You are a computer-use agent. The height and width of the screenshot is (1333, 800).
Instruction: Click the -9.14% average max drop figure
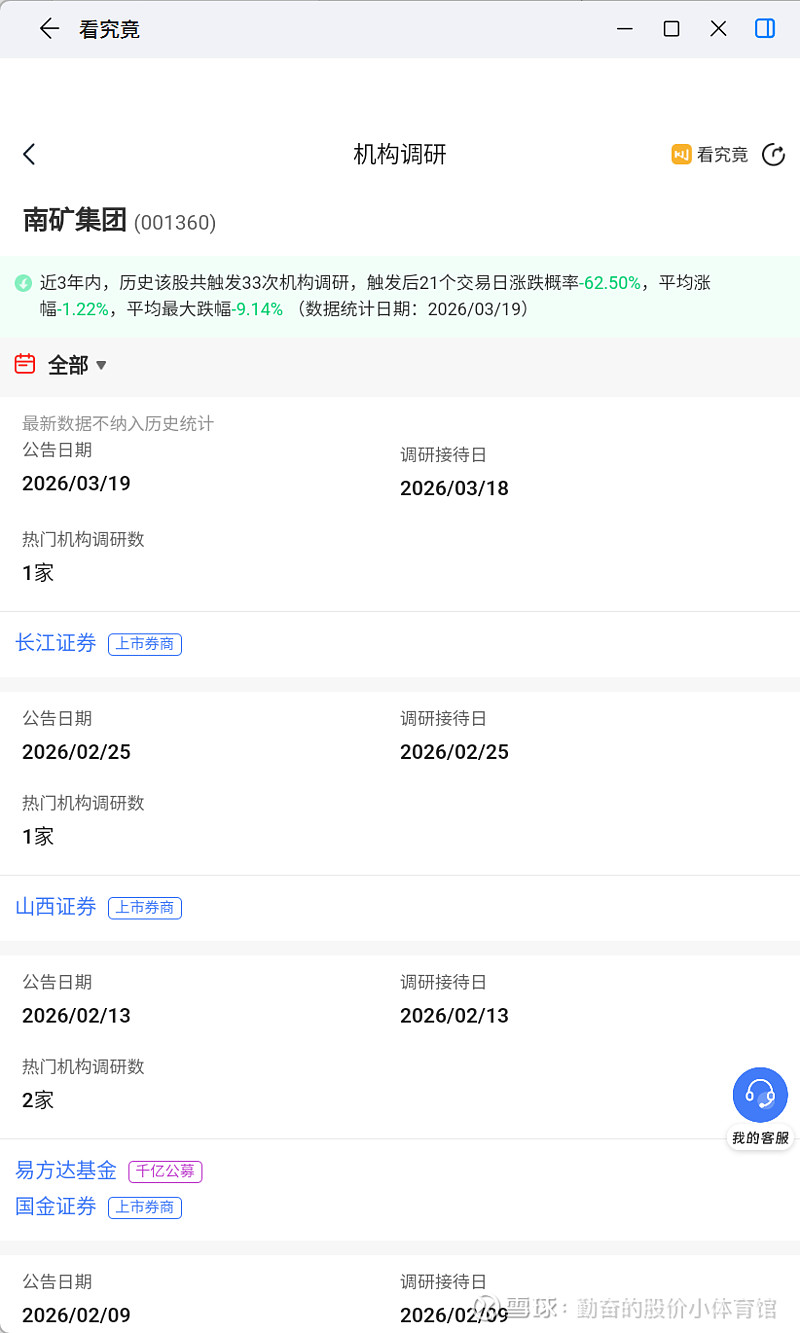click(257, 309)
